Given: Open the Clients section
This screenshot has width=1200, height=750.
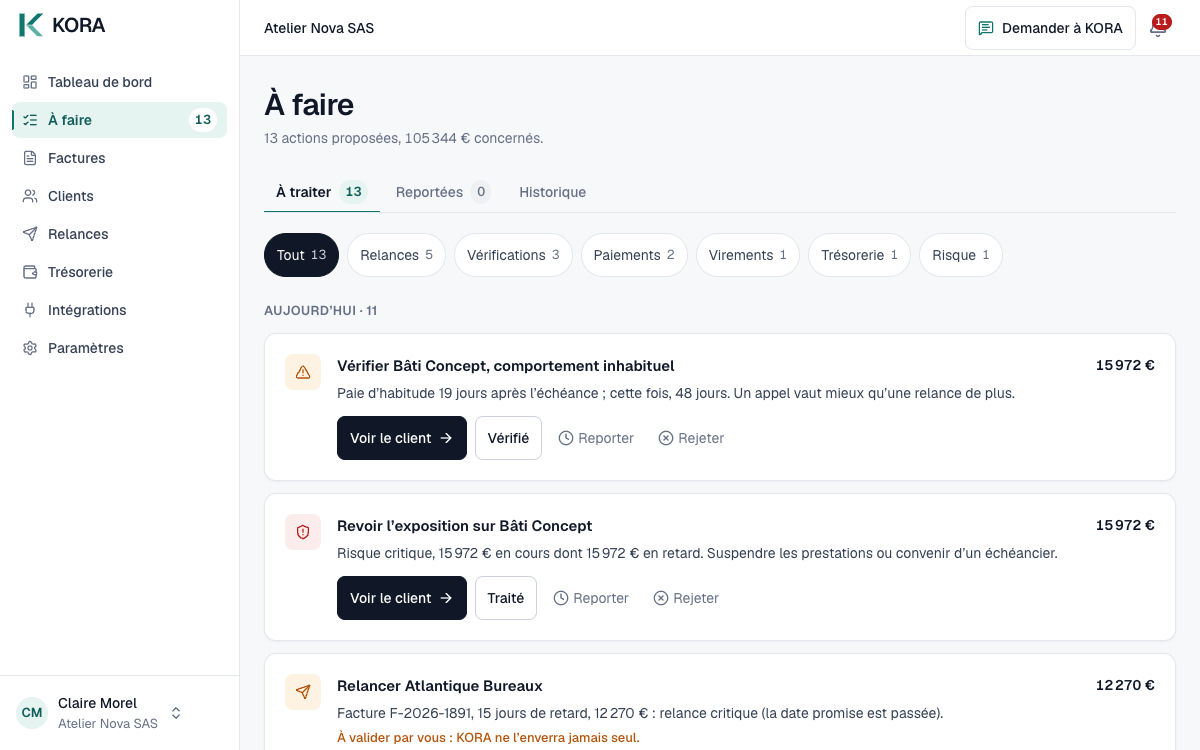Looking at the screenshot, I should pos(120,196).
